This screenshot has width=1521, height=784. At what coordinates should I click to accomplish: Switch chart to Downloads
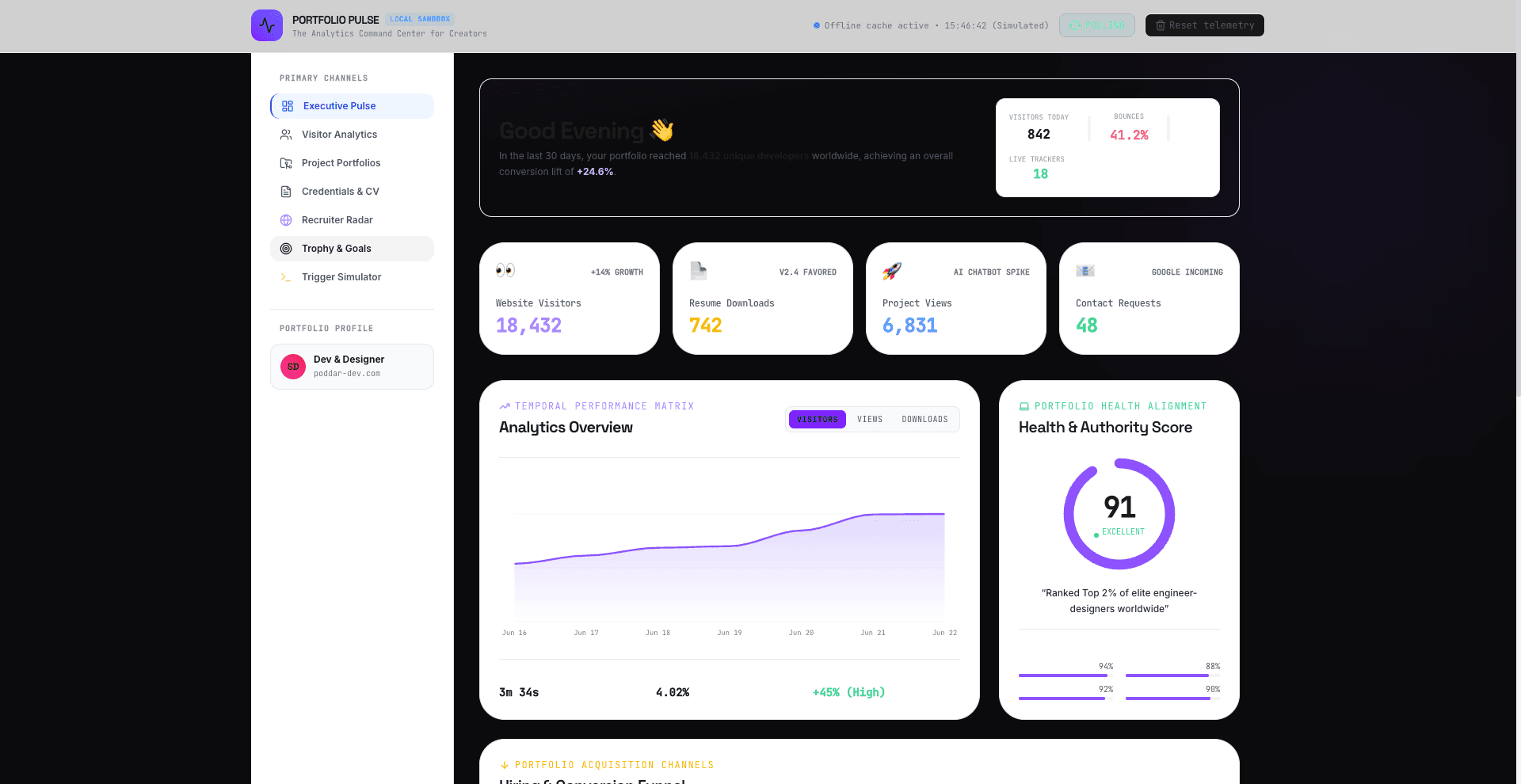tap(924, 419)
